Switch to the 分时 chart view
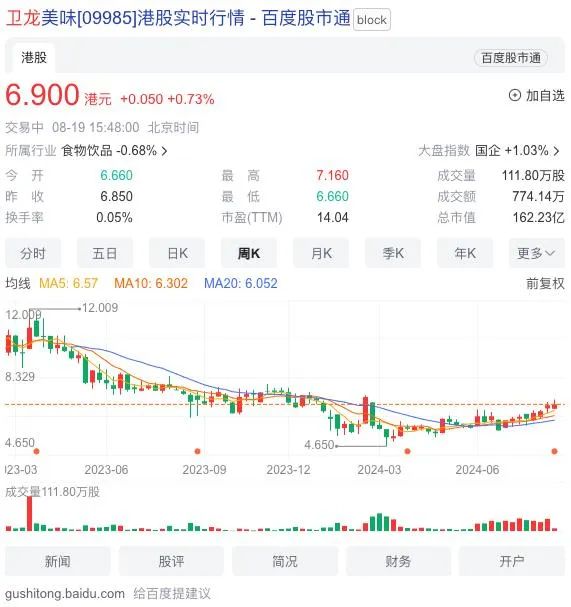This screenshot has height=607, width=571. [x=33, y=254]
